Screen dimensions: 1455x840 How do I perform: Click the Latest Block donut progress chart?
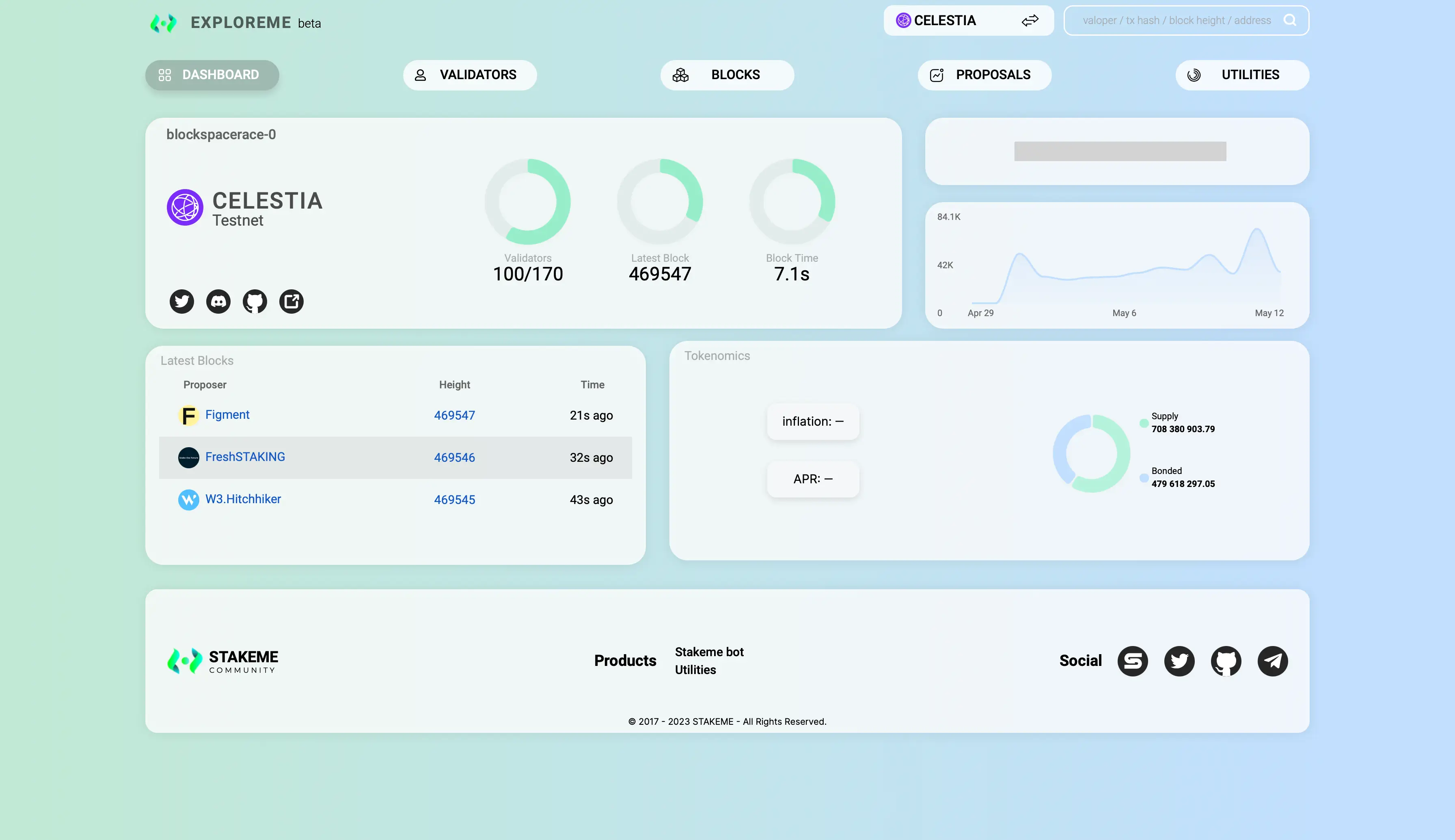pyautogui.click(x=660, y=201)
